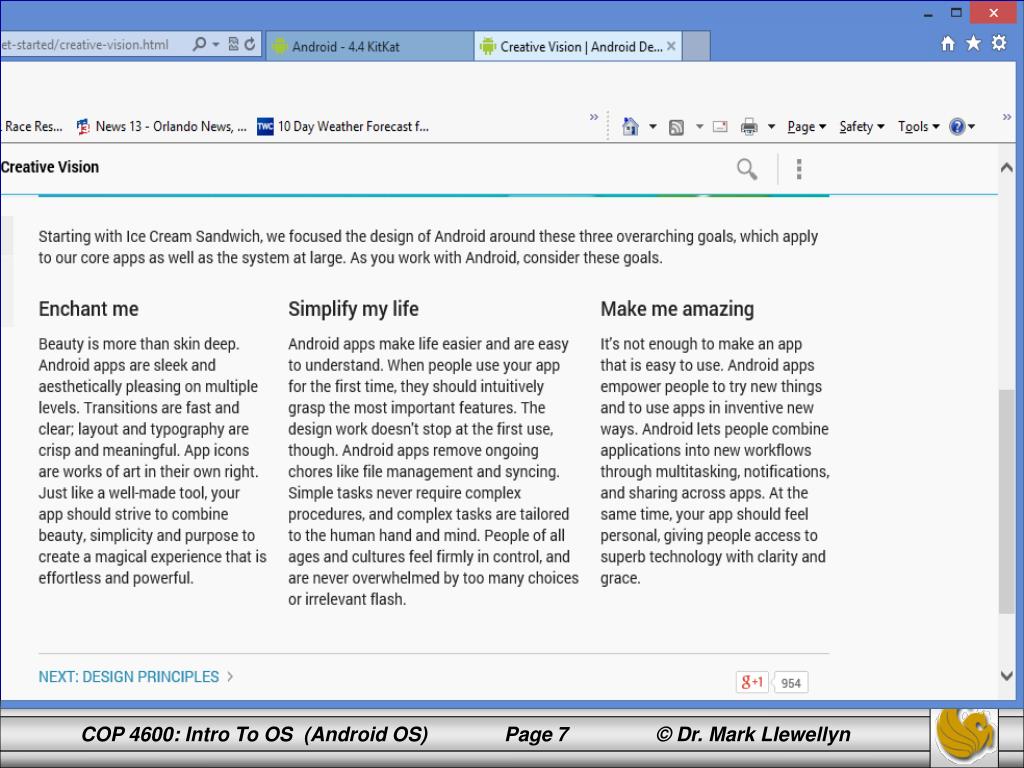The height and width of the screenshot is (768, 1024).
Task: Click the Make me amazing heading
Action: (x=677, y=309)
